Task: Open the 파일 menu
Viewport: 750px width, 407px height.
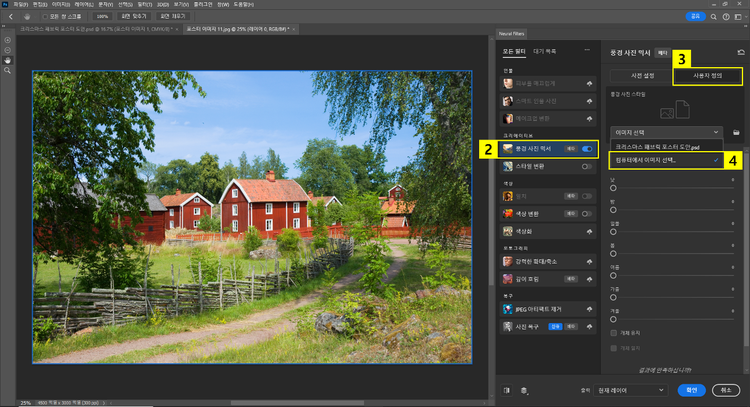Action: [x=20, y=4]
